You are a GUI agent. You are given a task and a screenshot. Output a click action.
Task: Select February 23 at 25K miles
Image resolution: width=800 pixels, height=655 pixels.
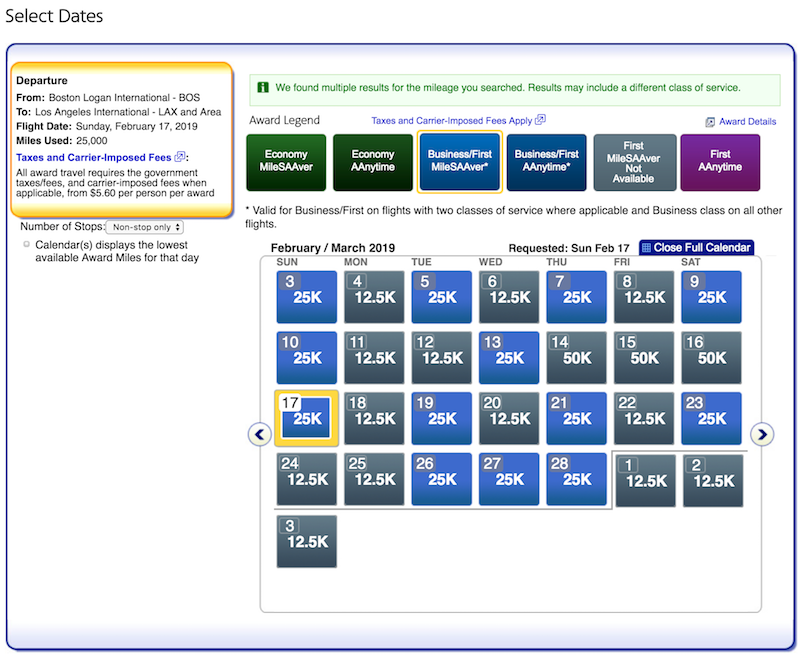[711, 418]
